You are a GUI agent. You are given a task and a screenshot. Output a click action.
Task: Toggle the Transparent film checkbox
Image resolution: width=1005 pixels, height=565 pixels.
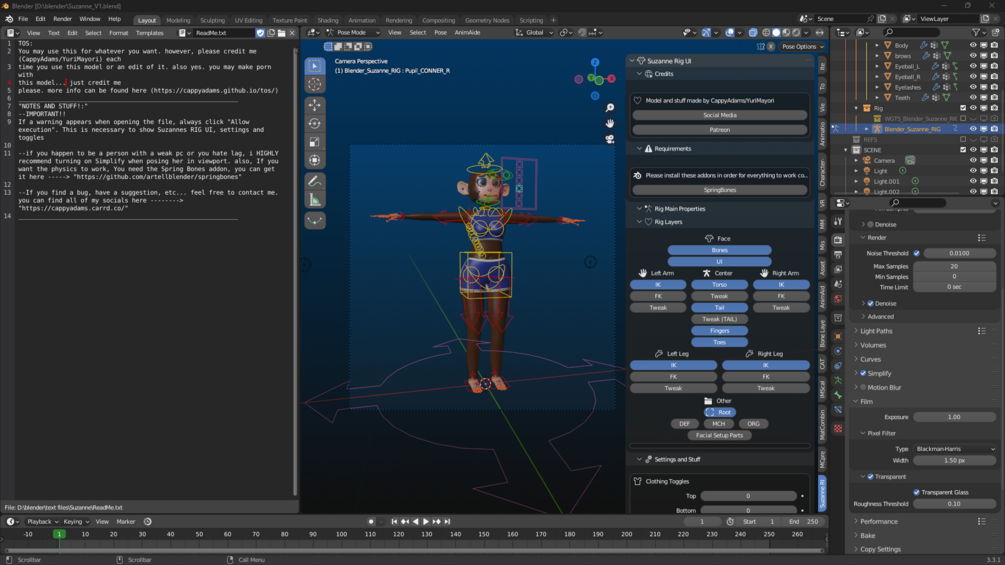coord(870,477)
